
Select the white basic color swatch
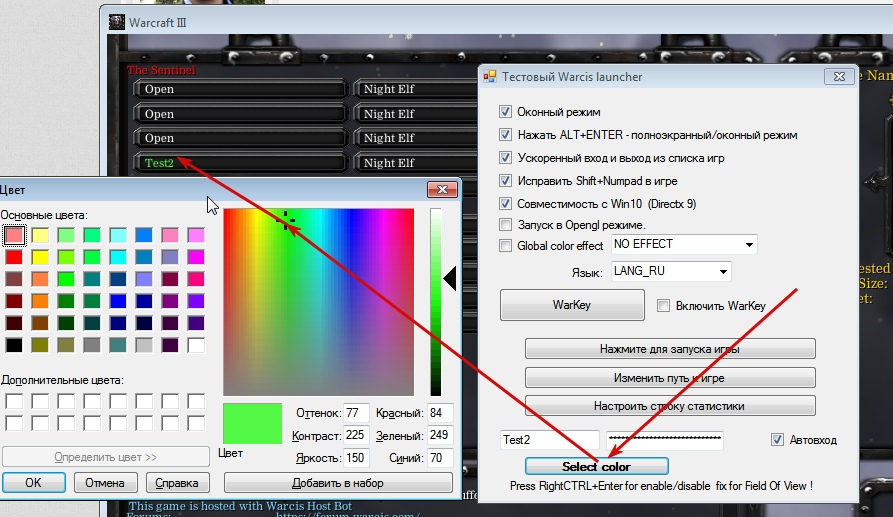[x=196, y=345]
